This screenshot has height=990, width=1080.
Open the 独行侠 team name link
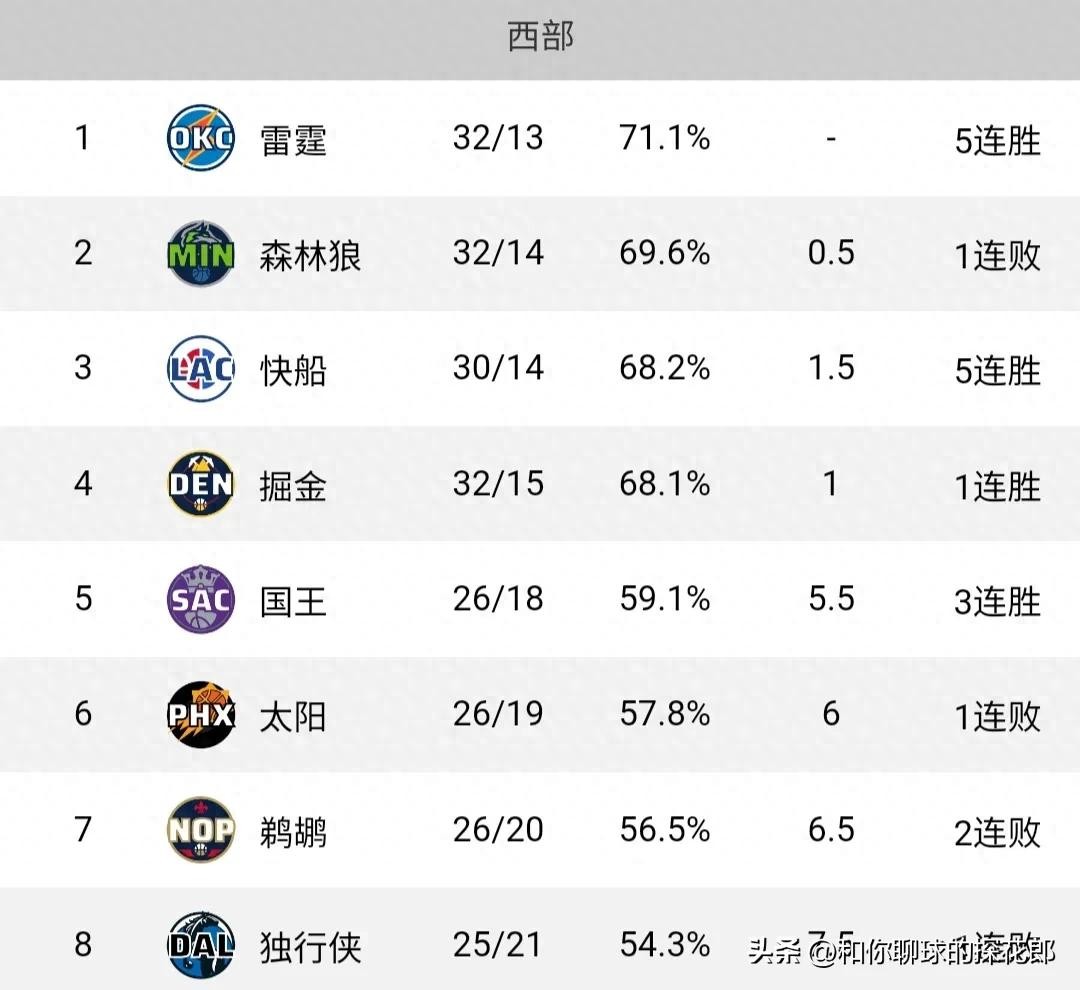click(310, 946)
